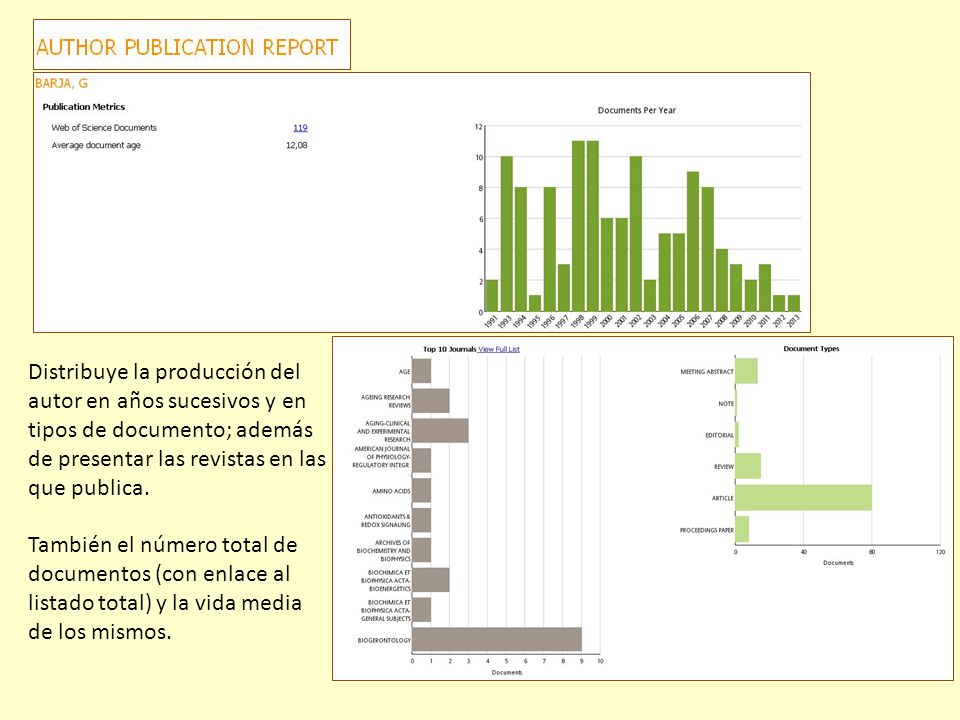Select the Documents Per Year chart title
Image resolution: width=960 pixels, height=720 pixels.
(637, 110)
